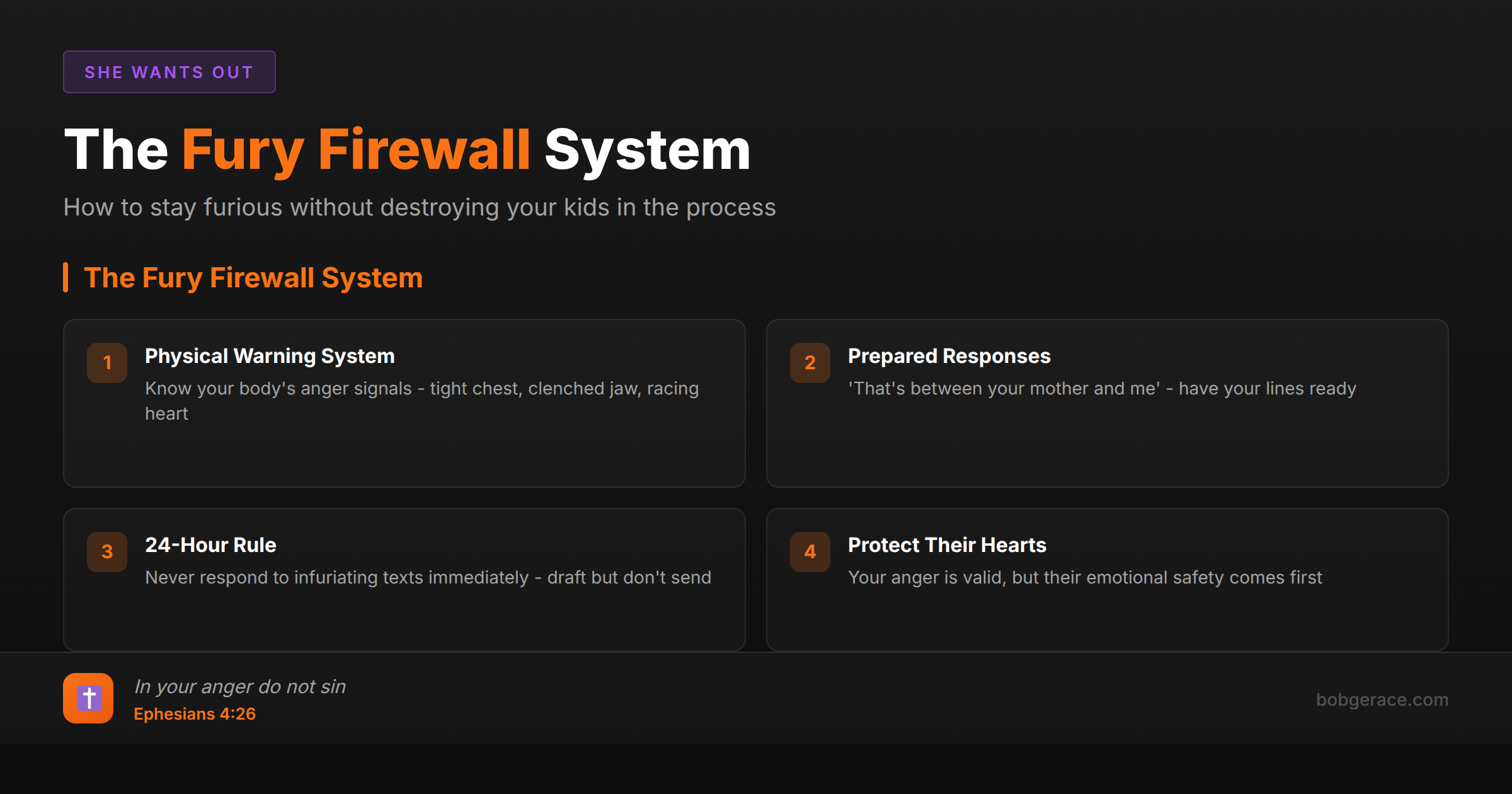Select the Fury Firewall System section heading
Image resolution: width=1512 pixels, height=794 pixels.
253,277
